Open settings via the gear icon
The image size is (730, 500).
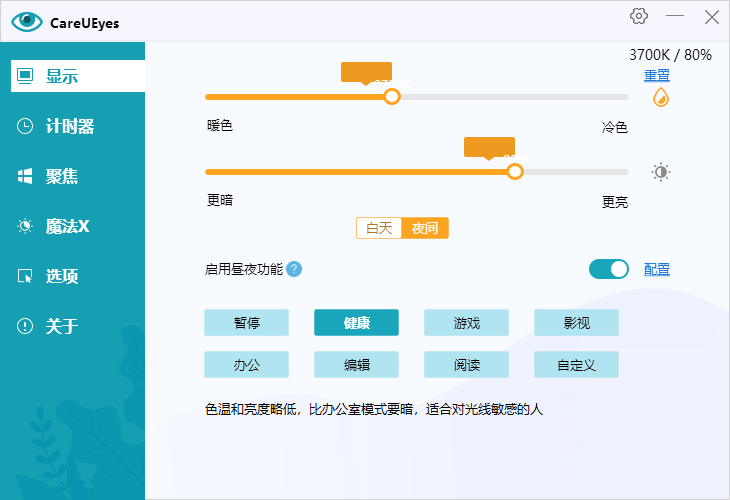tap(639, 16)
